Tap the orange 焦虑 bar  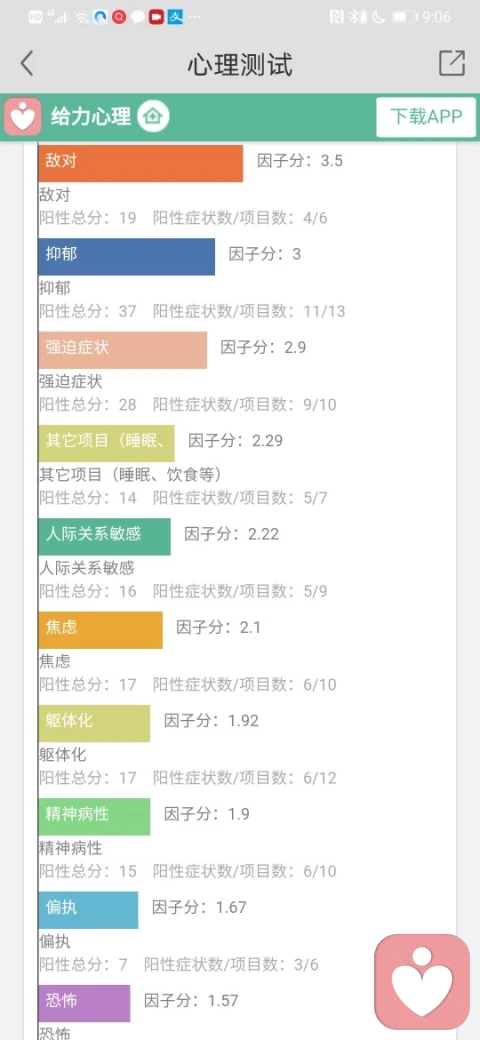(100, 630)
